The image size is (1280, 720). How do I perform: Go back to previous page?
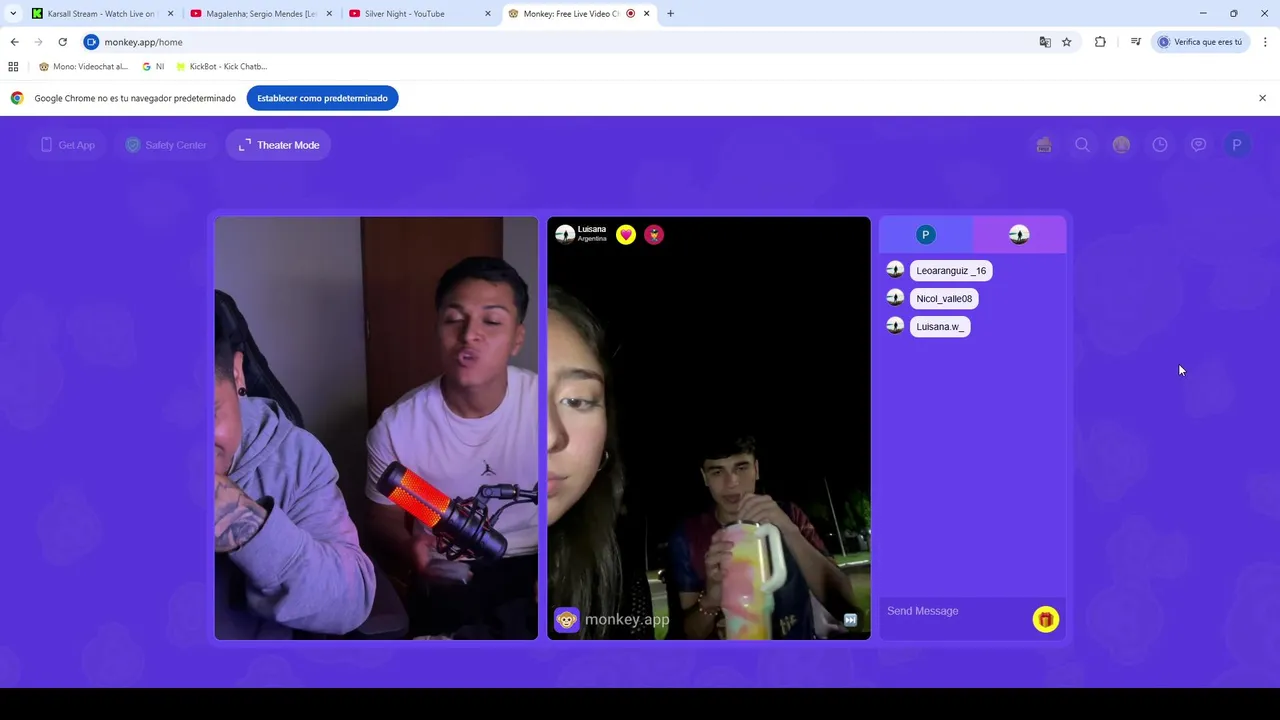click(15, 42)
